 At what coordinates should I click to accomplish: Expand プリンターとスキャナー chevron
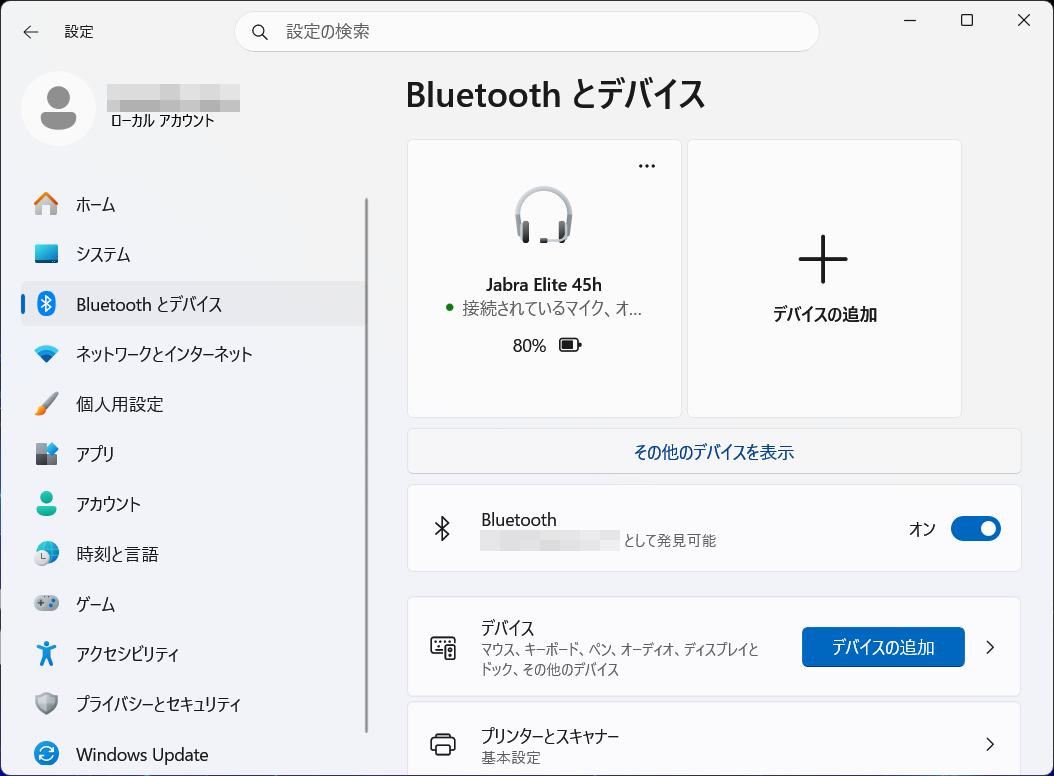(989, 744)
